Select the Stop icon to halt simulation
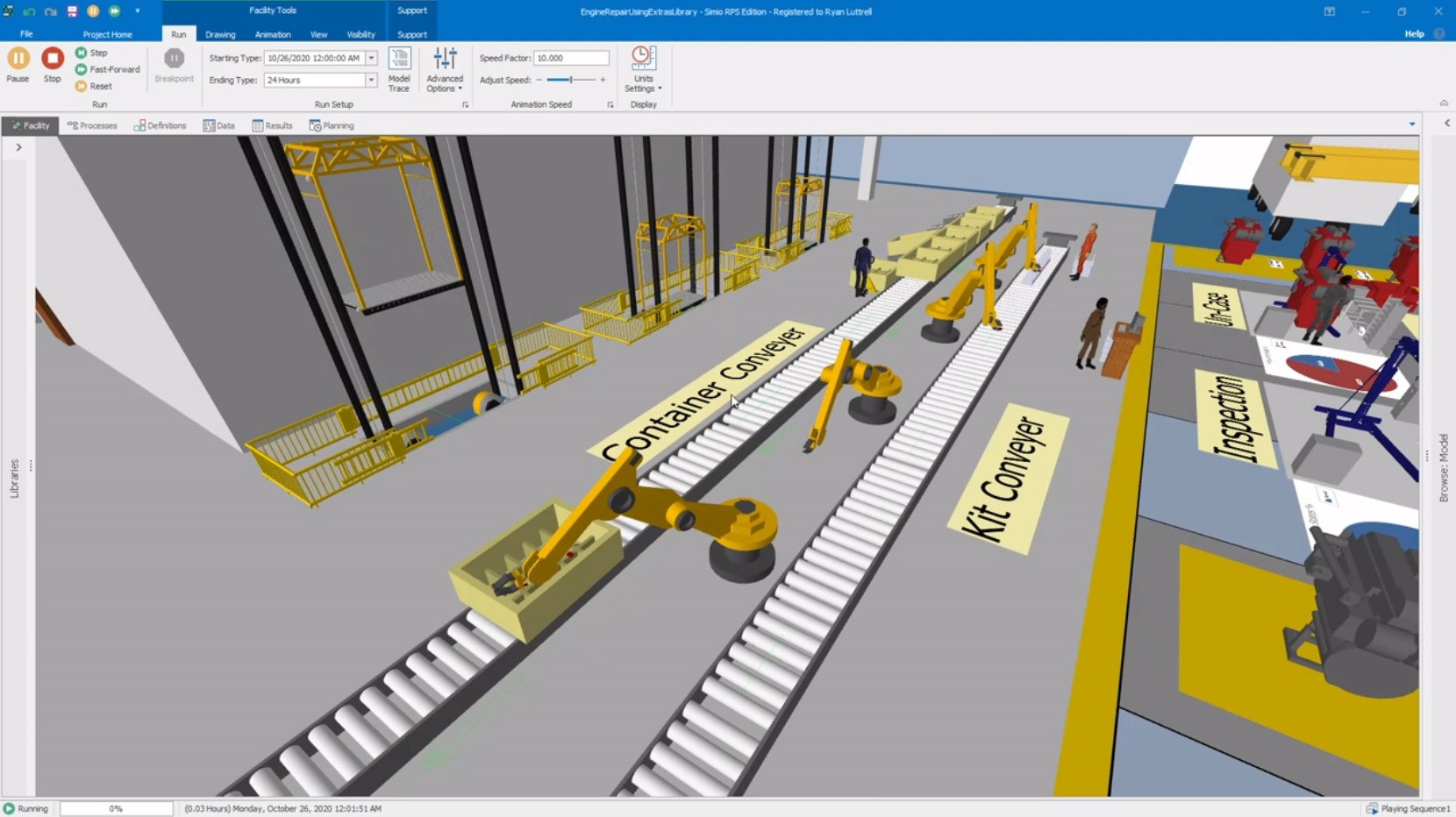Viewport: 1456px width, 817px height. click(52, 60)
